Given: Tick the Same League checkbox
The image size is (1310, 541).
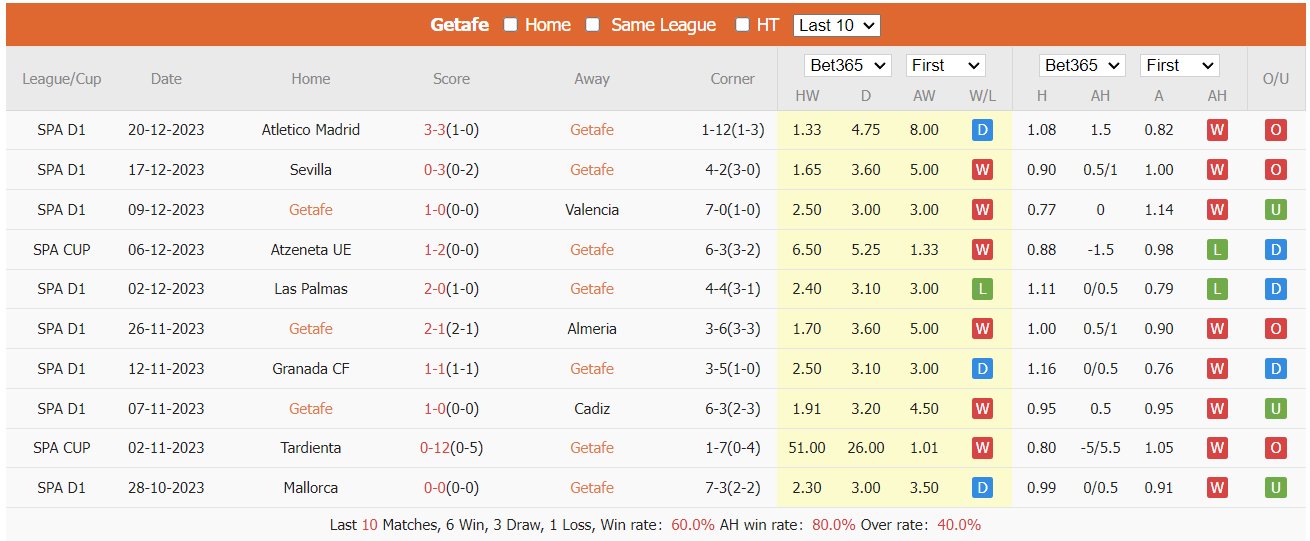Looking at the screenshot, I should click(592, 25).
